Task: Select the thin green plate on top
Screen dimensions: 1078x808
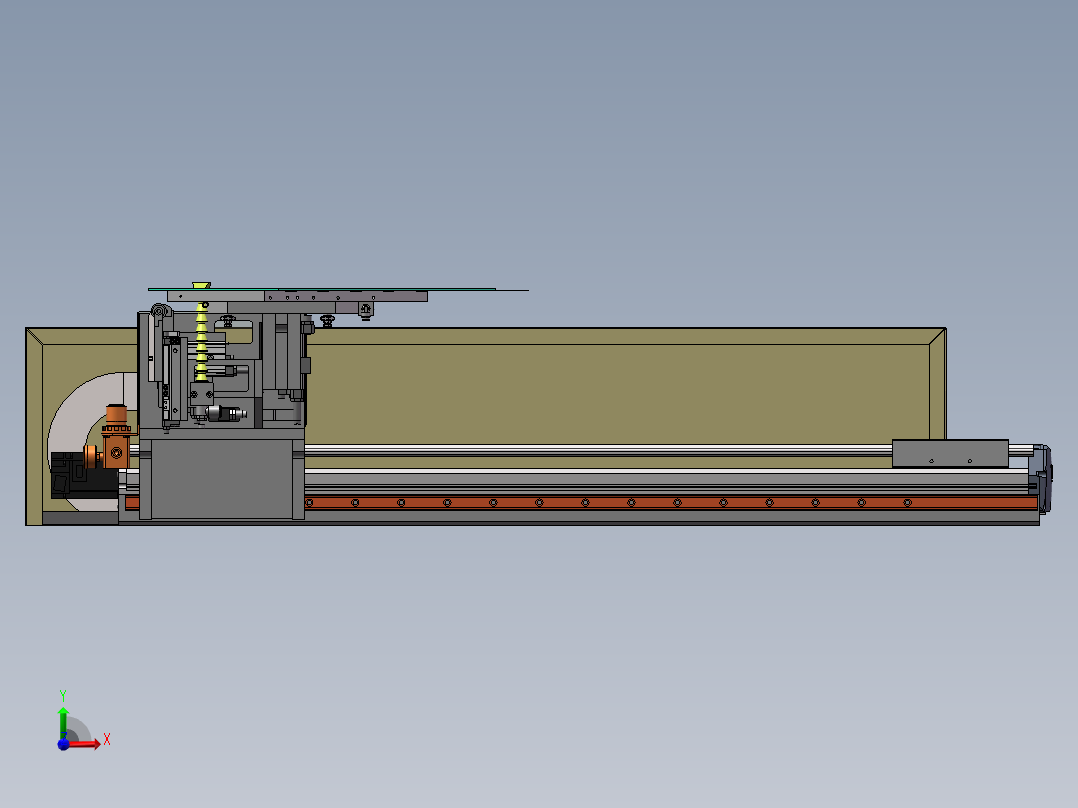Action: (322, 290)
